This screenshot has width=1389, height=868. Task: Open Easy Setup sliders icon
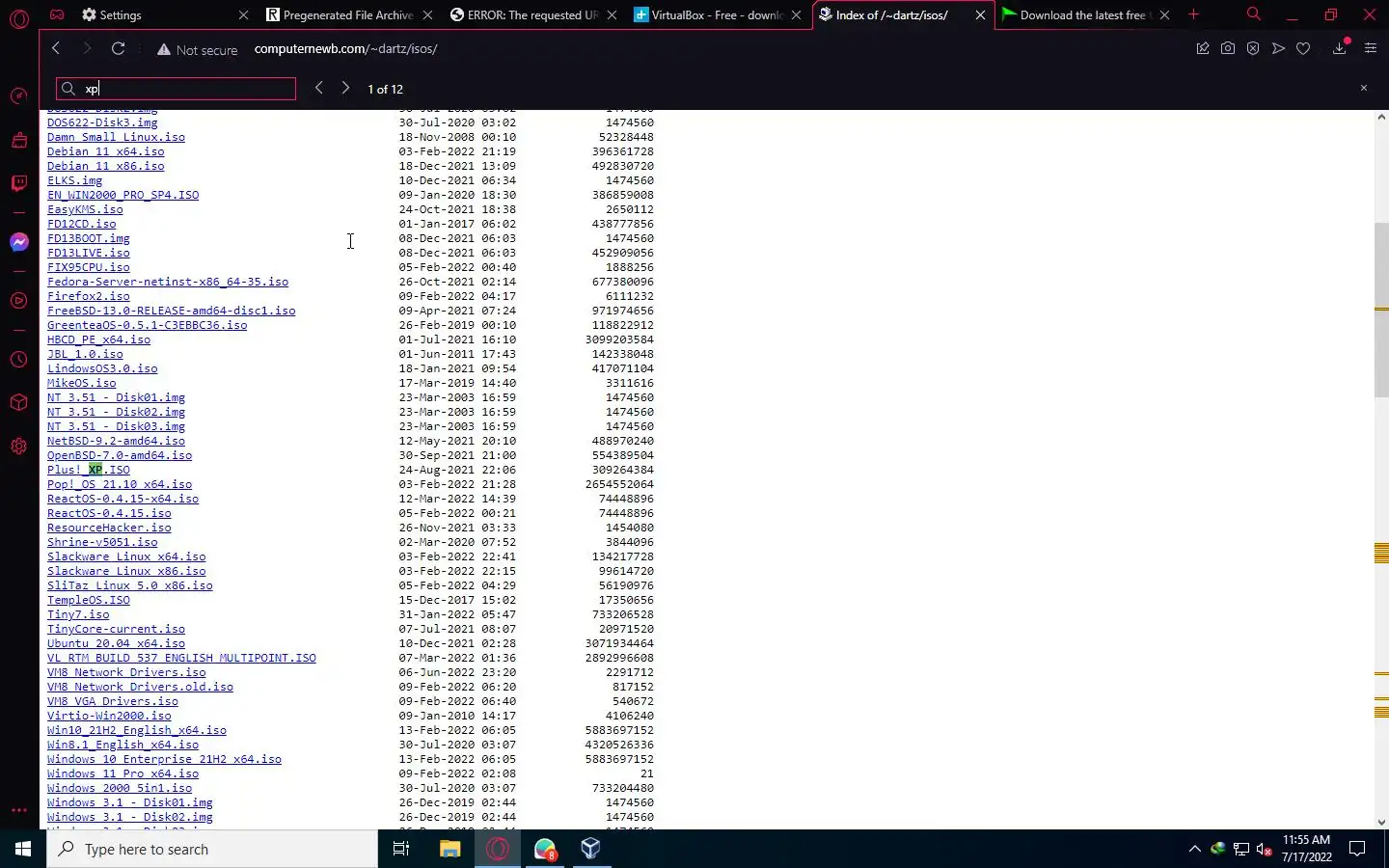[x=1370, y=48]
